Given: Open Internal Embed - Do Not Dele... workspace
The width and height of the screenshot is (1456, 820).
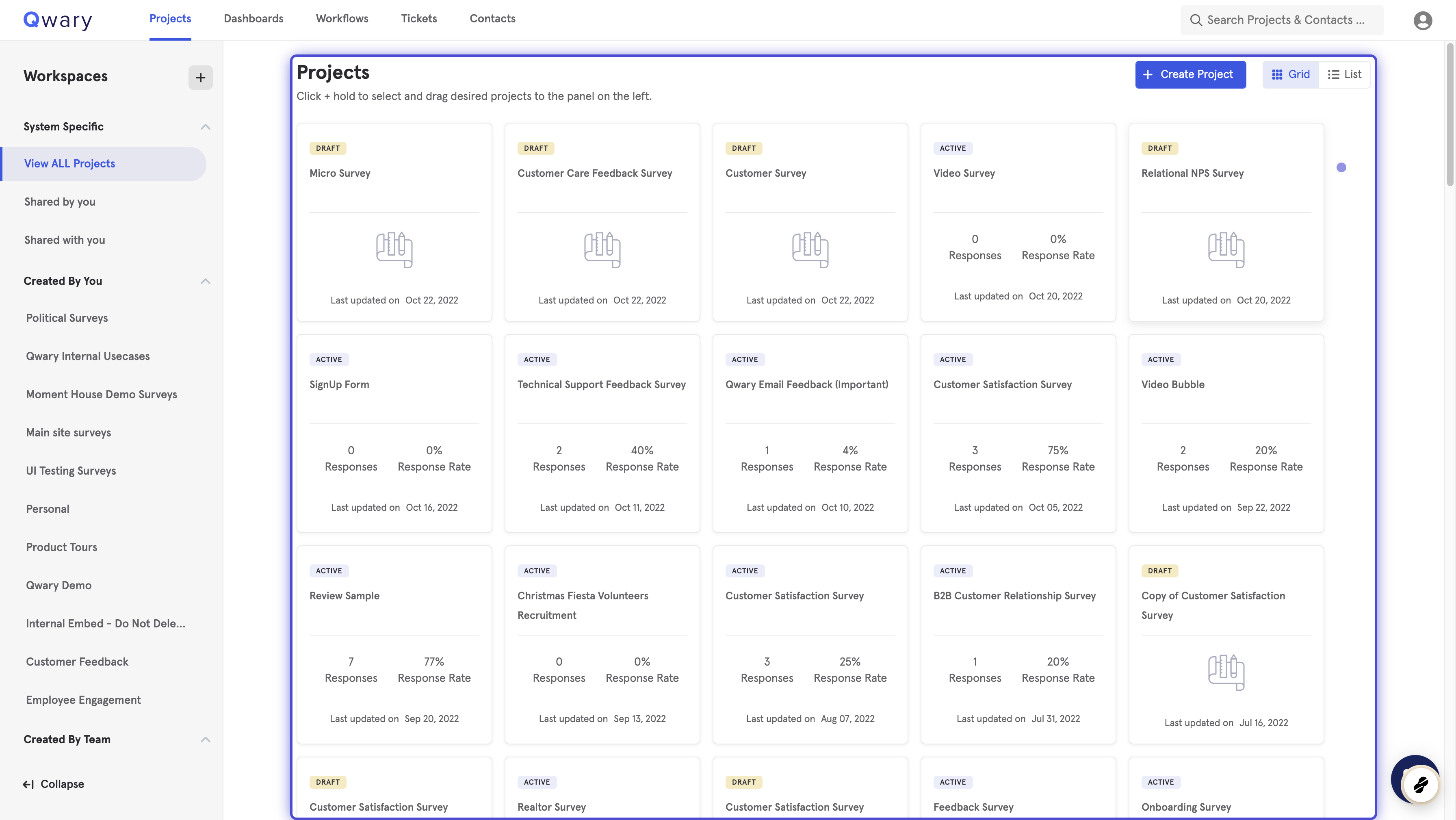Looking at the screenshot, I should coord(106,623).
